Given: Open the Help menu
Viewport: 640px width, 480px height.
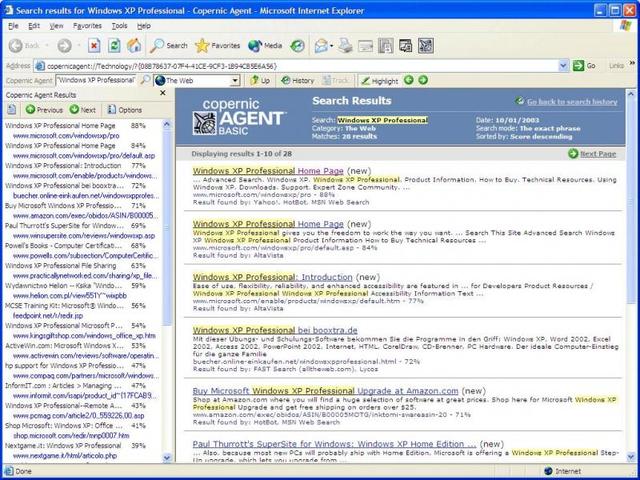Looking at the screenshot, I should 144,26.
